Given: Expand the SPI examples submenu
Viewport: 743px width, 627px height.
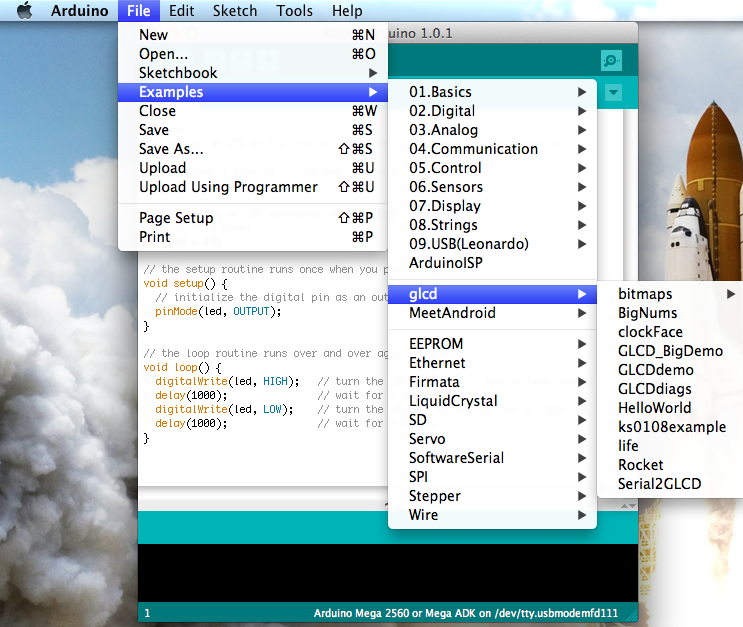Looking at the screenshot, I should (492, 476).
